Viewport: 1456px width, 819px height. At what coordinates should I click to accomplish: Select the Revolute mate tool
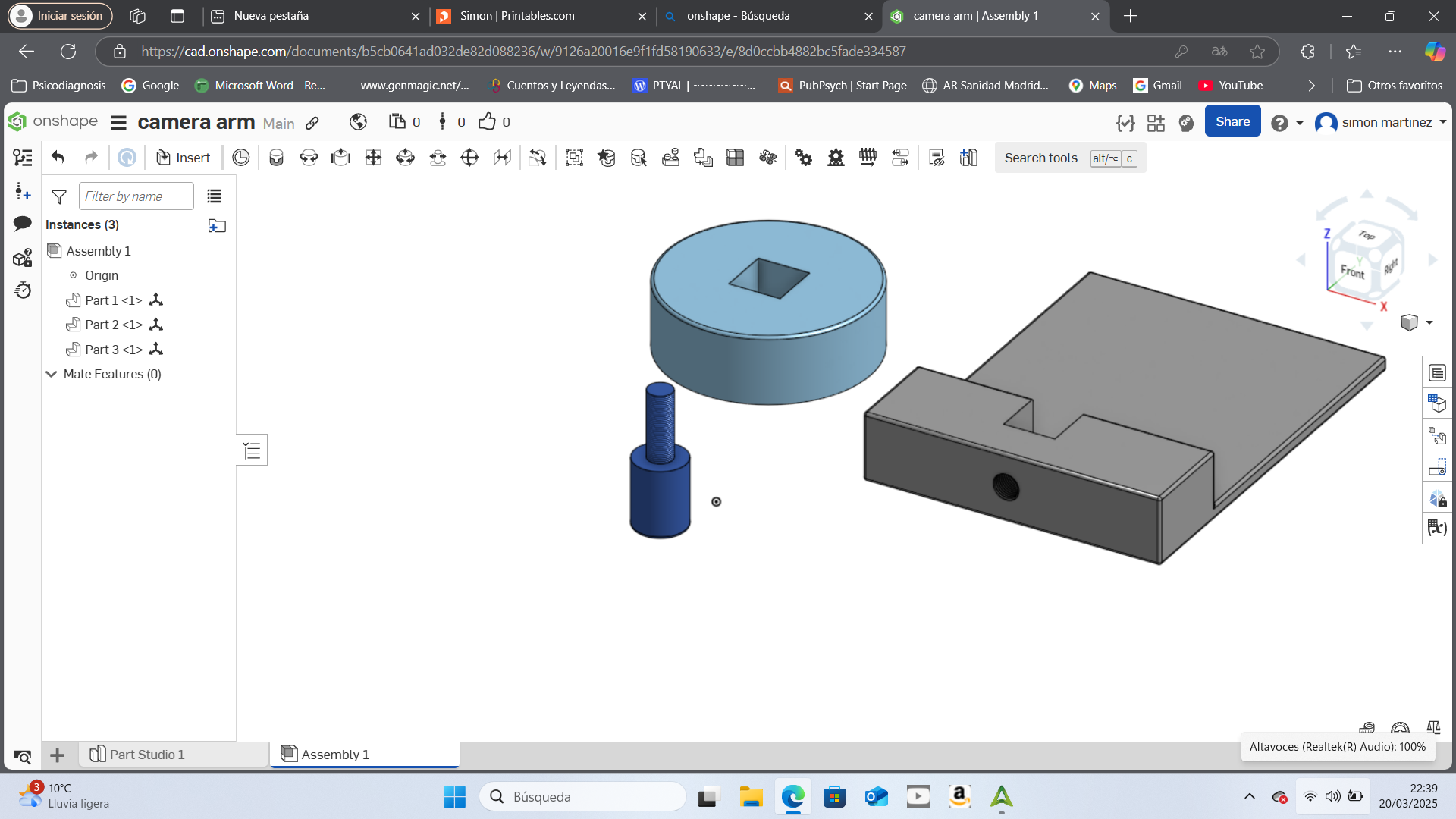tap(309, 158)
